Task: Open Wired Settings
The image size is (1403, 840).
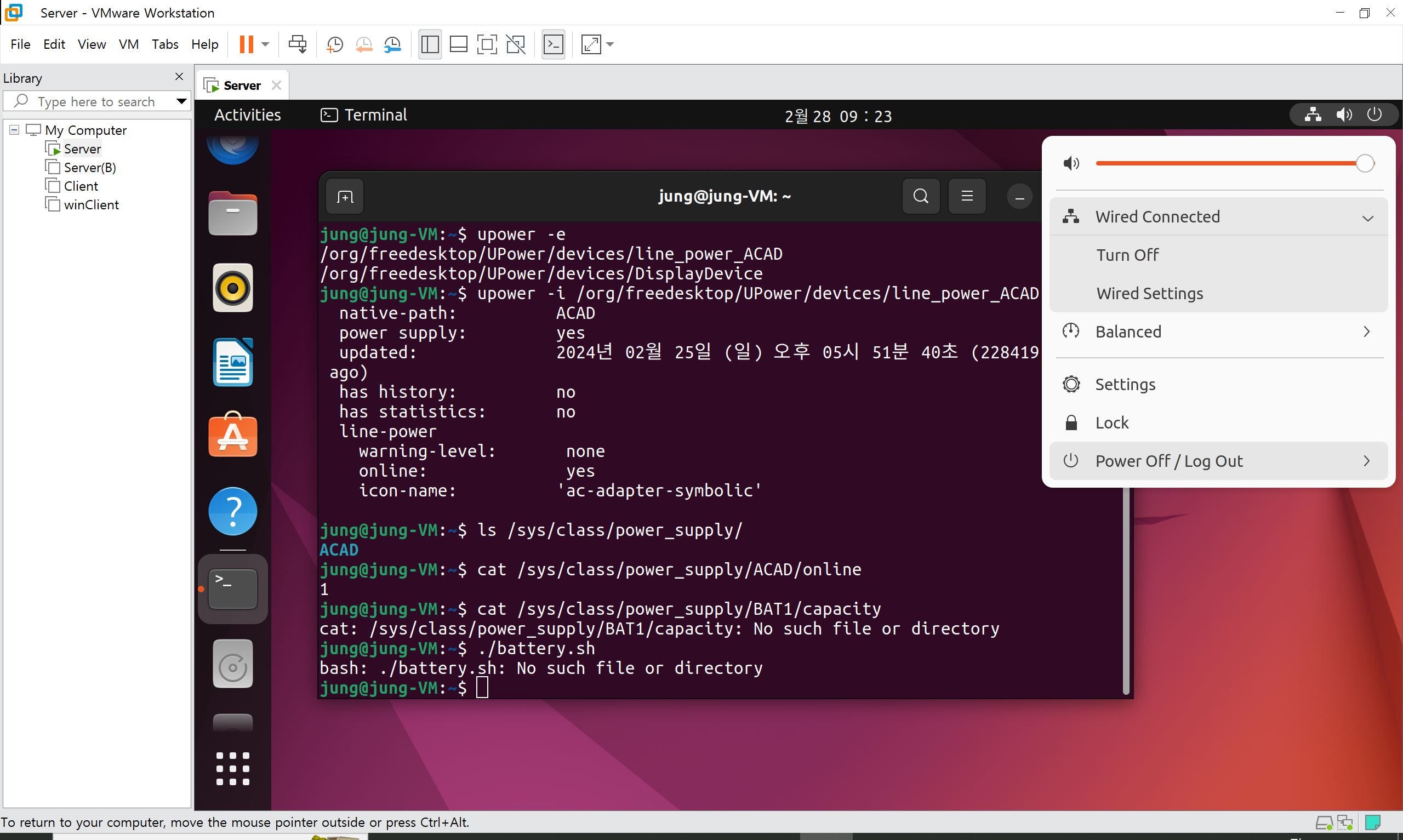Action: 1149,293
